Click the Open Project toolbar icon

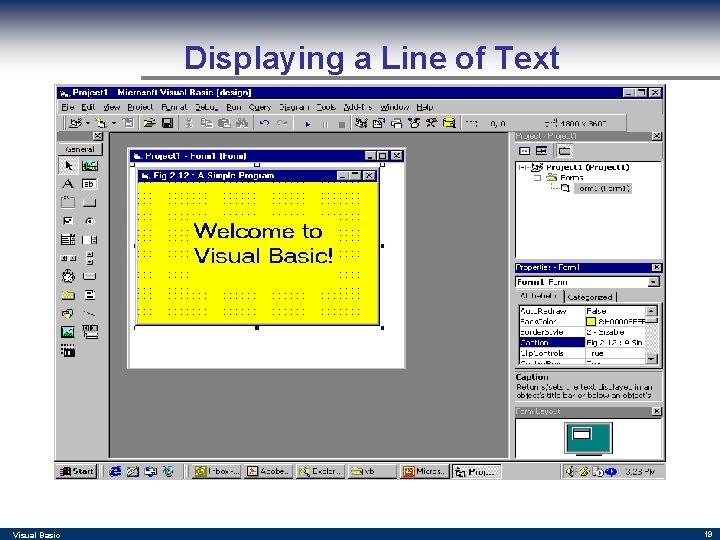149,123
